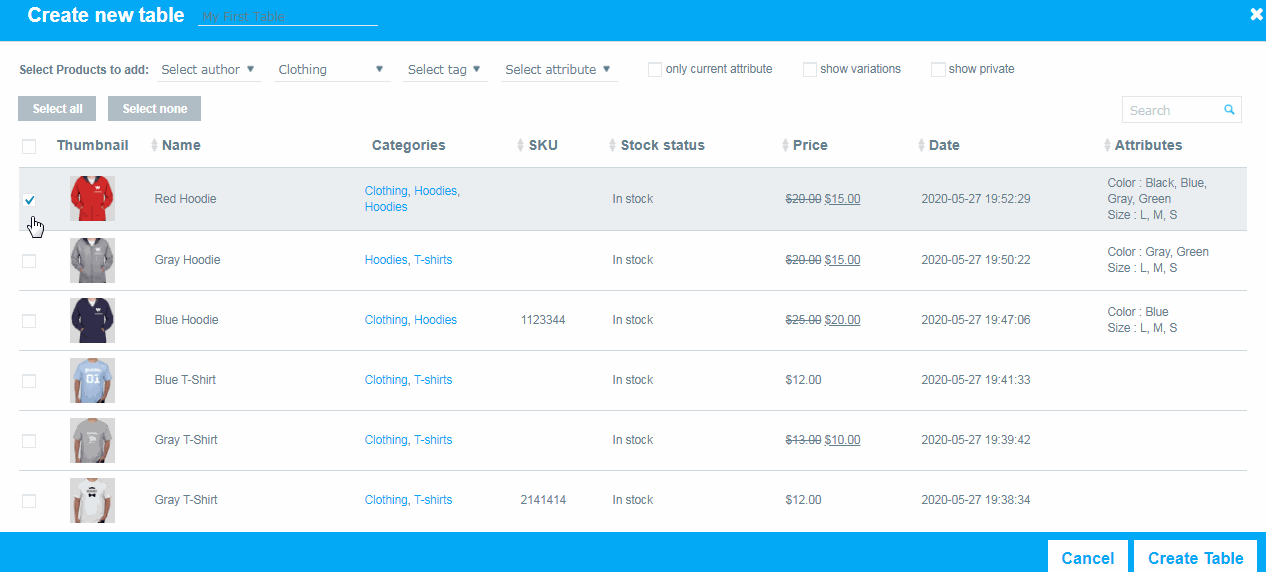Click the Gray Hoodie thumbnail
The height and width of the screenshot is (572, 1266).
point(92,260)
